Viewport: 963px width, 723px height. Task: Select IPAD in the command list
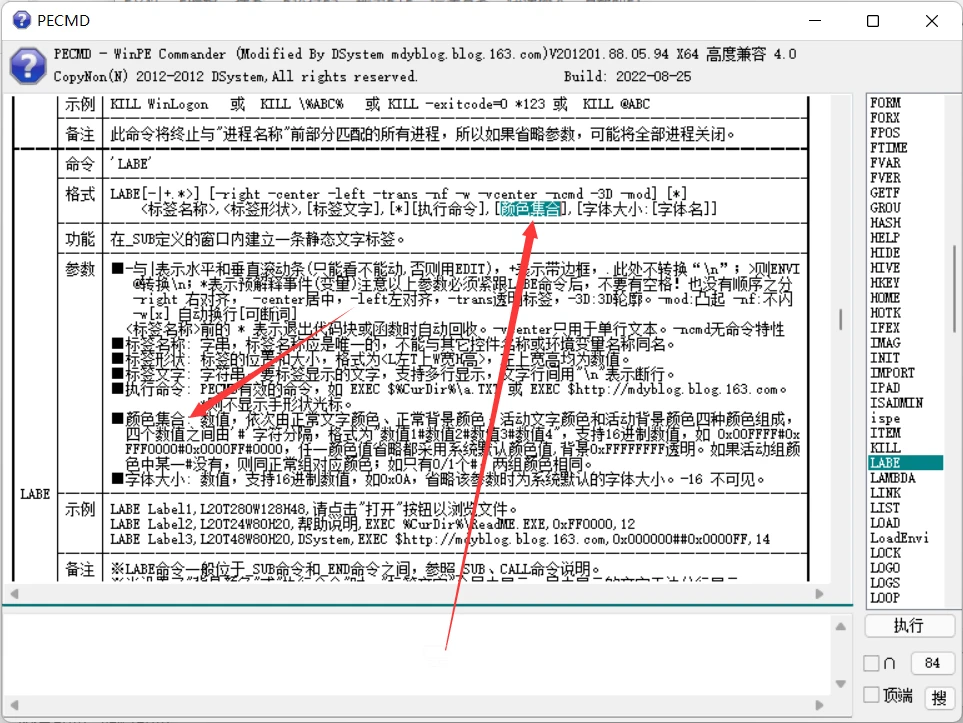point(884,388)
